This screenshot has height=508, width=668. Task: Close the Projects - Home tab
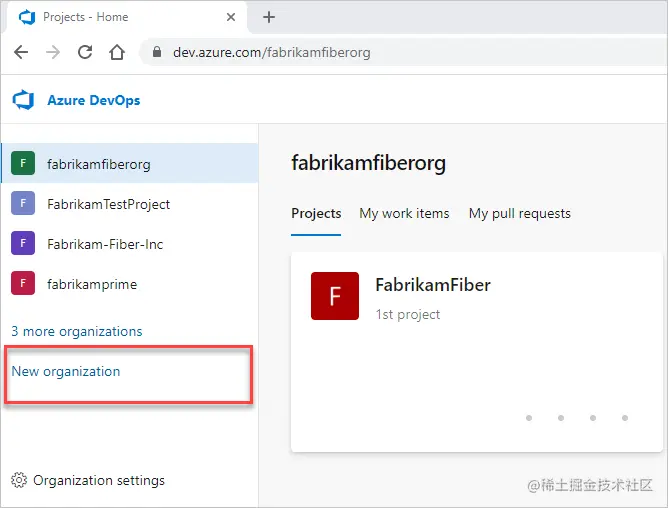pos(231,17)
